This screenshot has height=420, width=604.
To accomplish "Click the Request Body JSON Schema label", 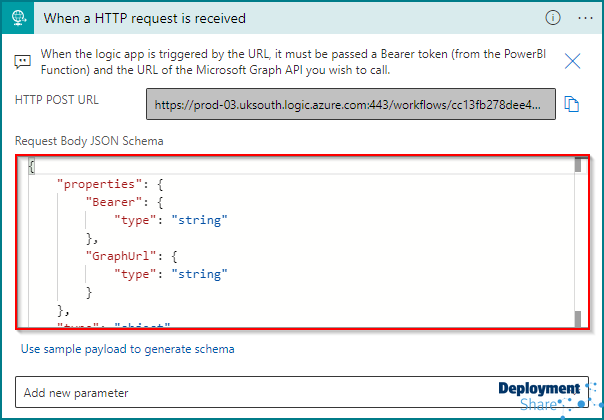I will 89,141.
